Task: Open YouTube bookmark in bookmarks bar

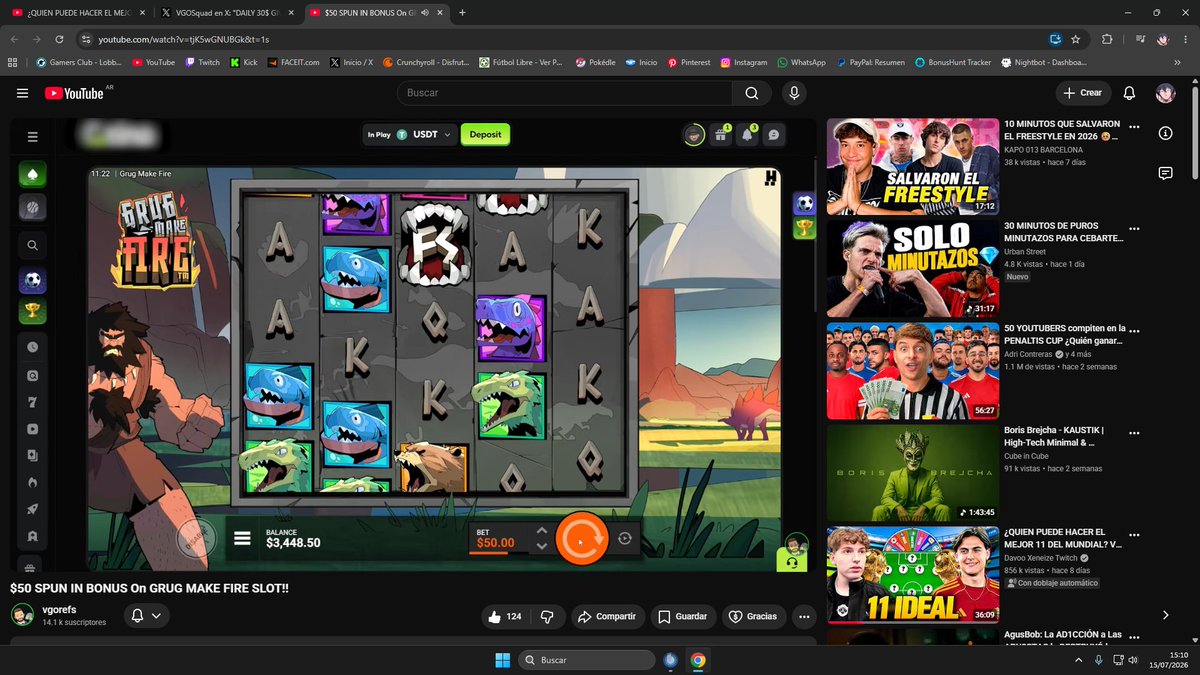Action: [153, 62]
